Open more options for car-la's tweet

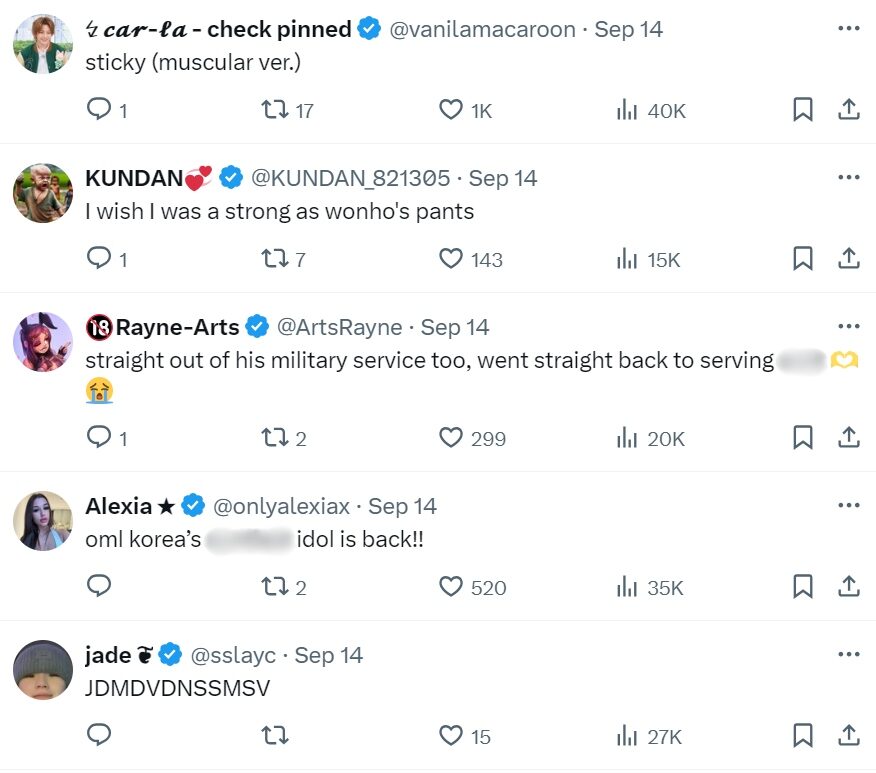tap(849, 29)
